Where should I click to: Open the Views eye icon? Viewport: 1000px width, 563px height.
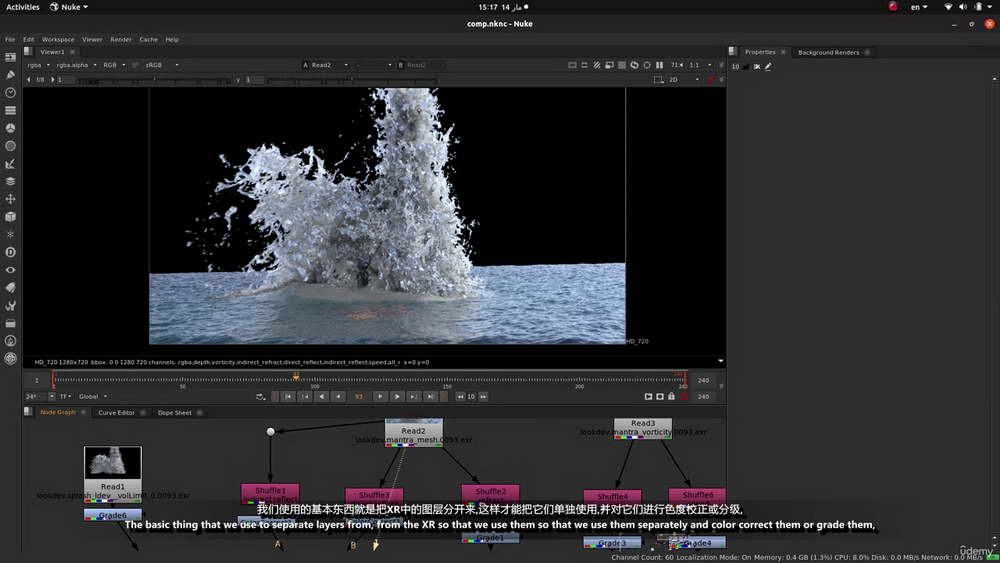click(x=10, y=270)
